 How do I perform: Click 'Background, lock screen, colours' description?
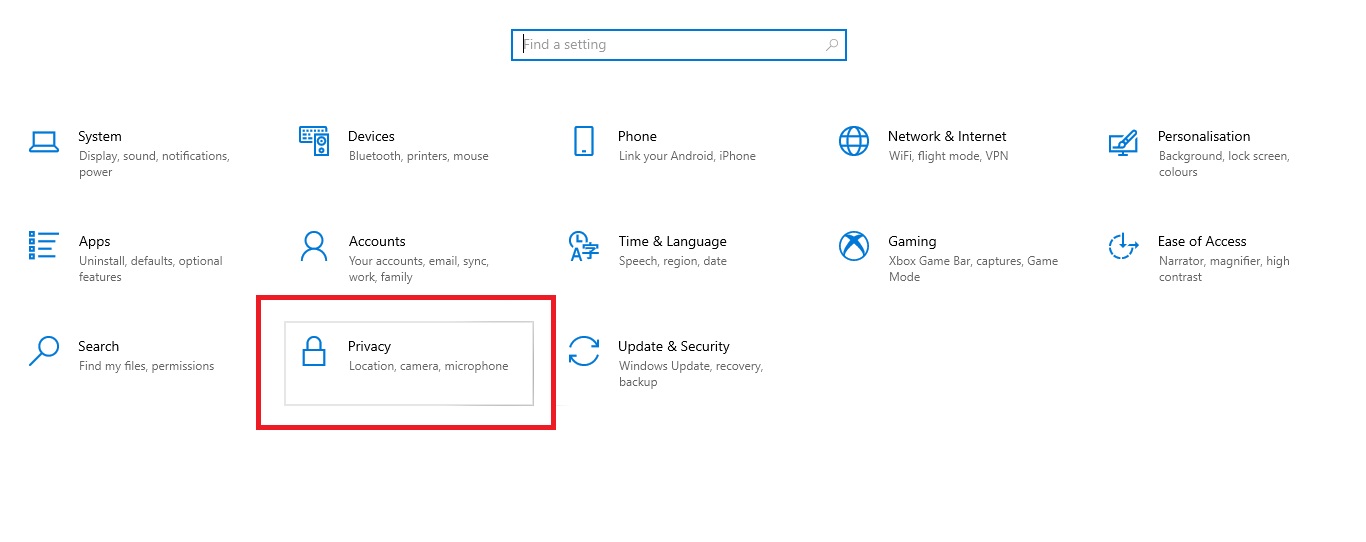point(1224,164)
